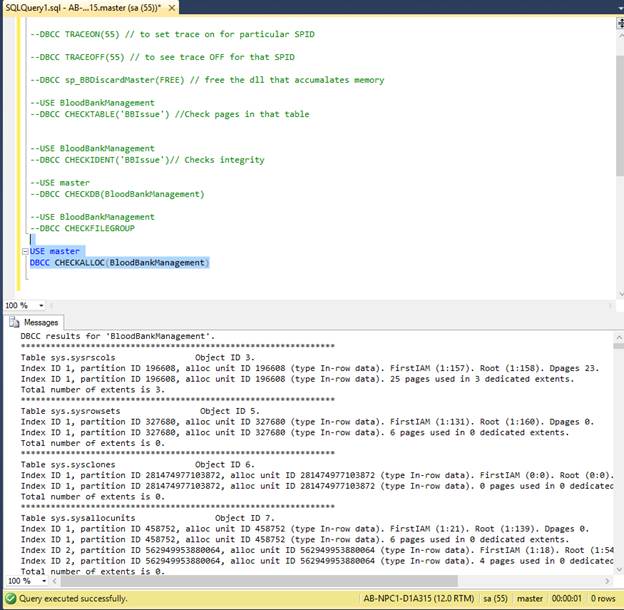
Task: Click the right arrow of Messages horizontal scrollbar
Action: 607,581
